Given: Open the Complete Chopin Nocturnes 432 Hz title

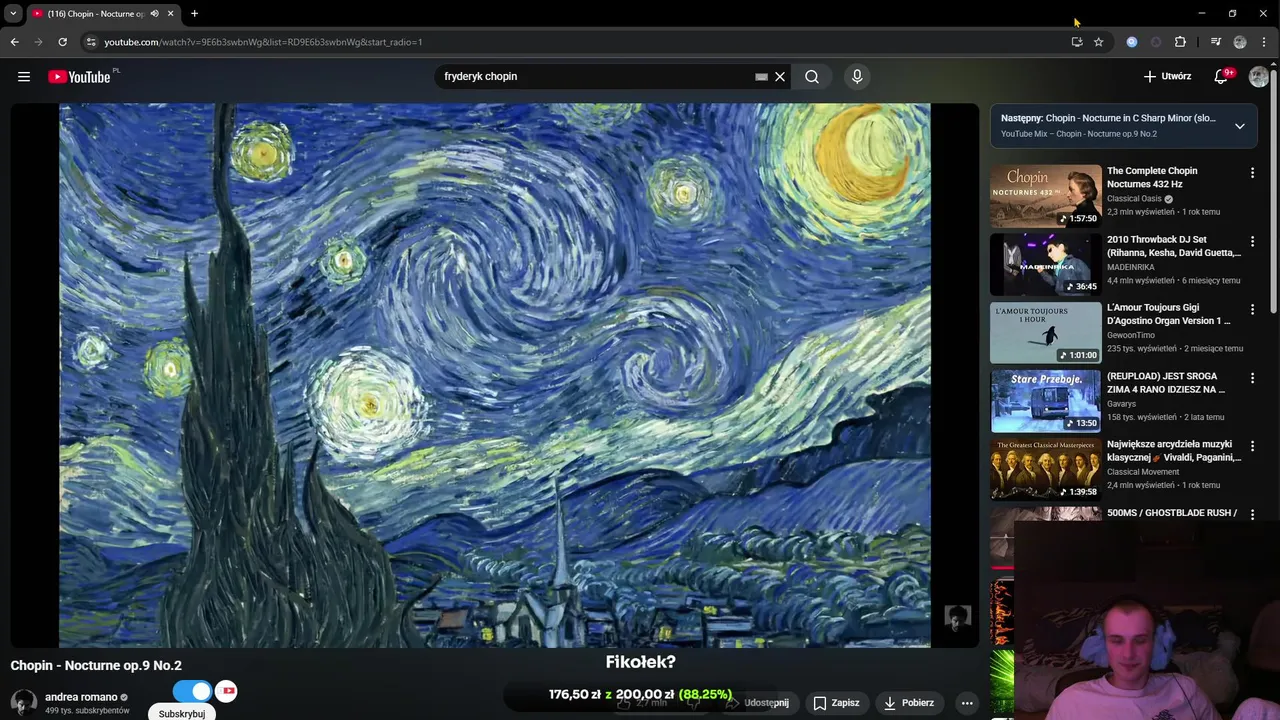Looking at the screenshot, I should point(1152,177).
